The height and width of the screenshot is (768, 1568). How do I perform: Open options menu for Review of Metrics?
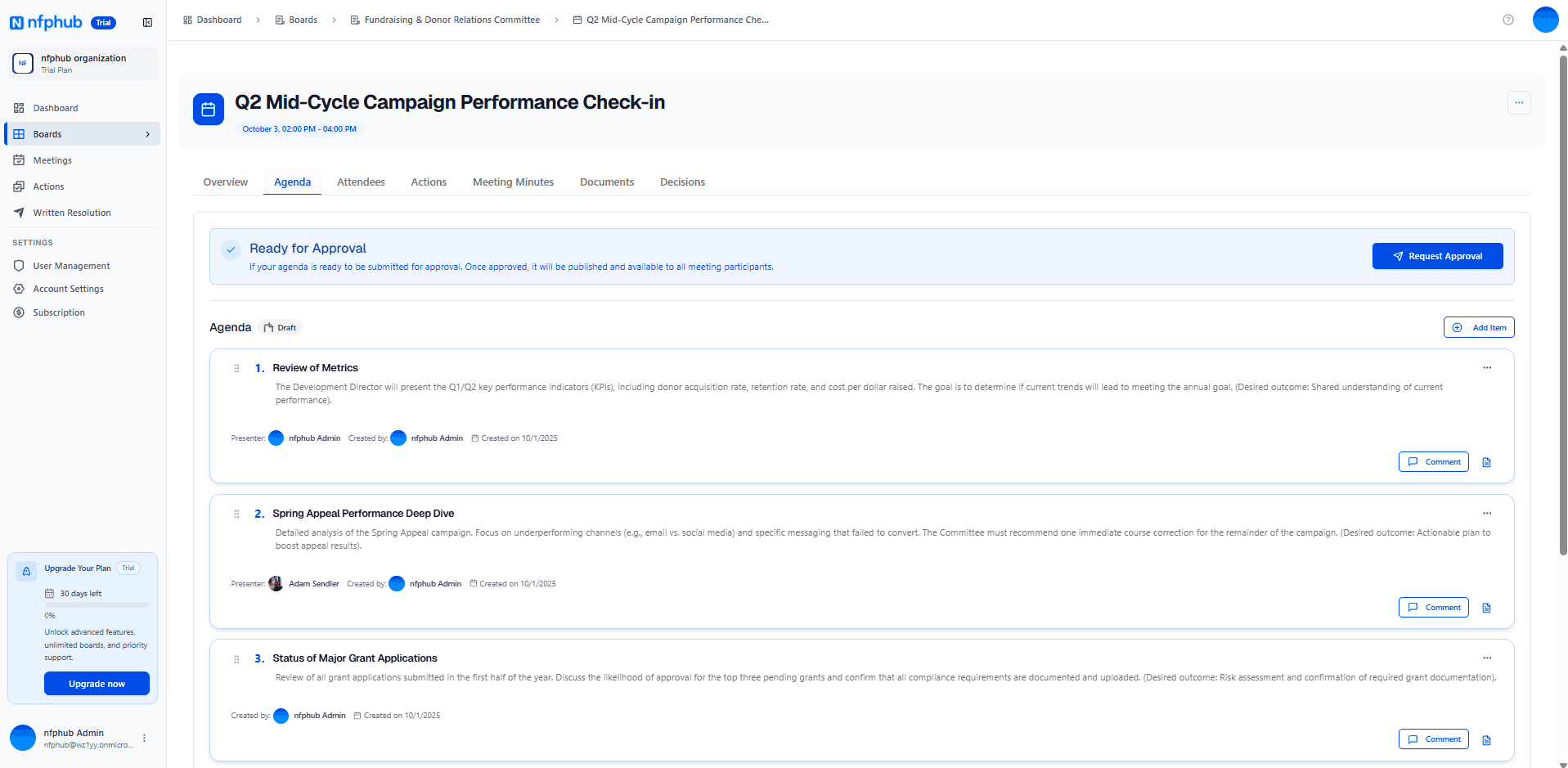pos(1486,368)
